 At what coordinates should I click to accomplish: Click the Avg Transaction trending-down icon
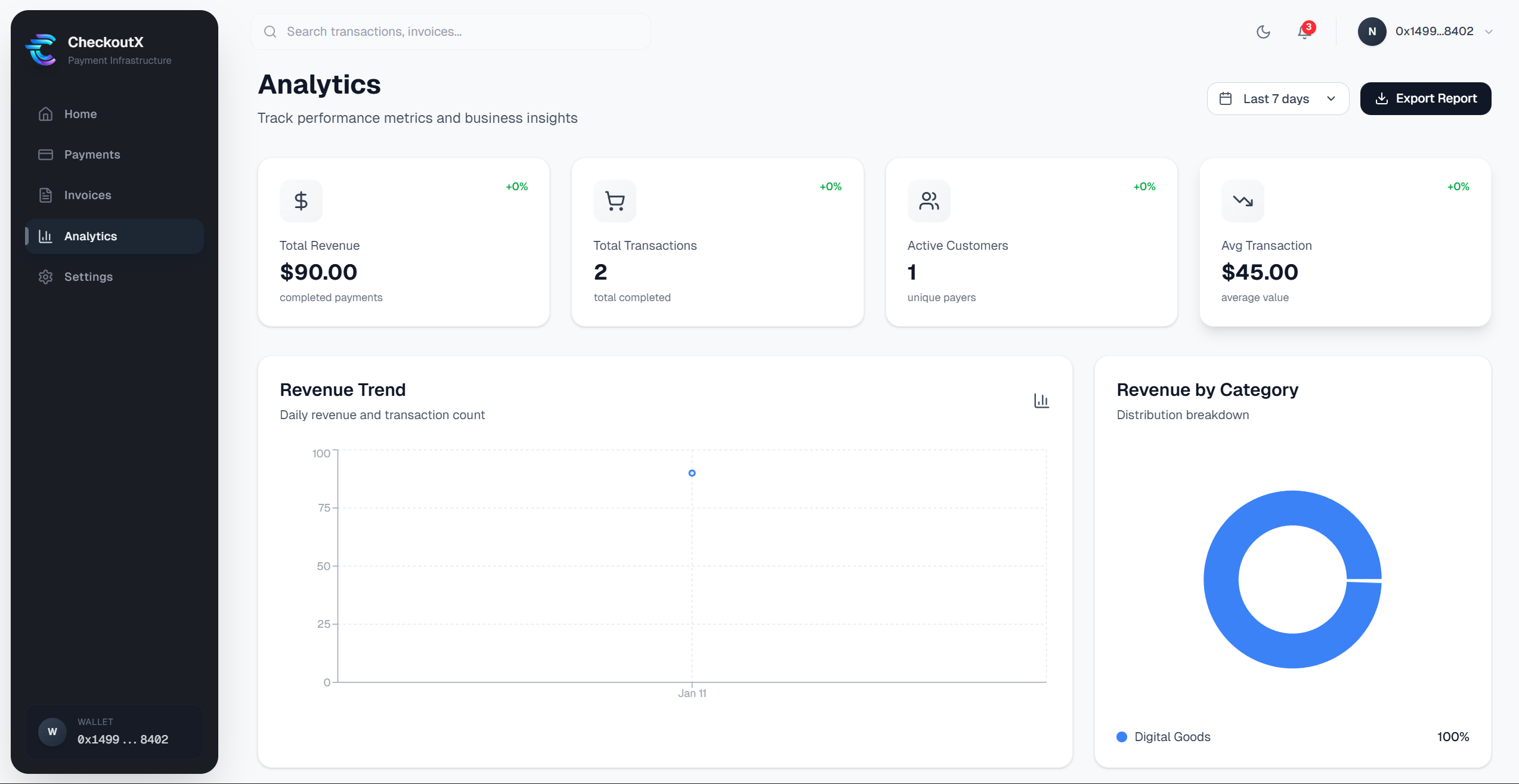click(x=1243, y=201)
